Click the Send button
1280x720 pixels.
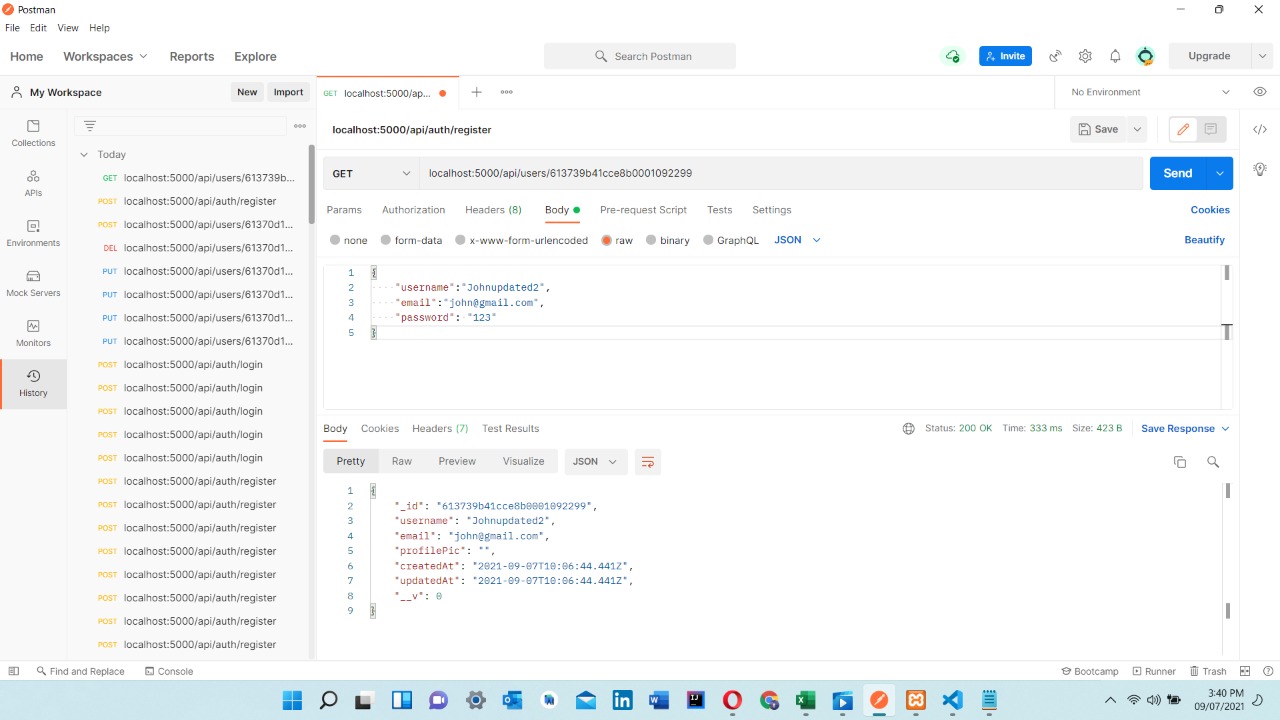pos(1178,173)
